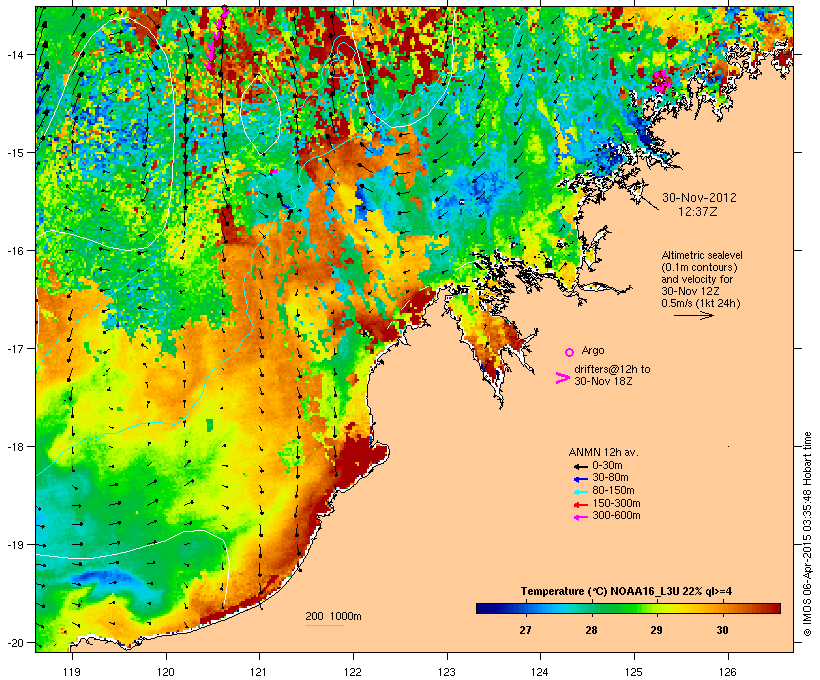Click the magenta 300-600m arrow legend icon
Screen dimensions: 820x680
(580, 517)
